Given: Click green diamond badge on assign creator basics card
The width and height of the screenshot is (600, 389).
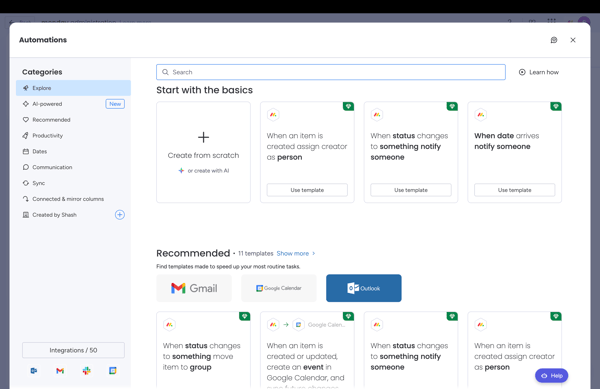Looking at the screenshot, I should point(348,106).
